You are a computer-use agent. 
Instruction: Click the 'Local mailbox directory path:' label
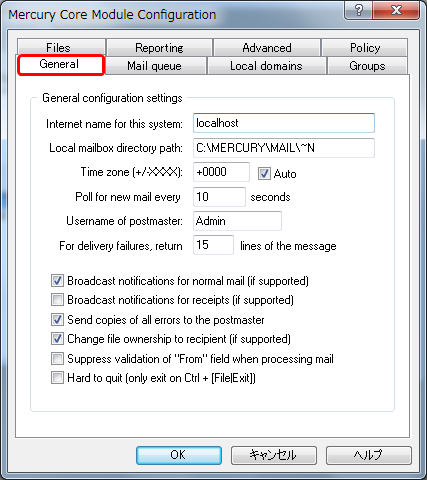[x=116, y=148]
